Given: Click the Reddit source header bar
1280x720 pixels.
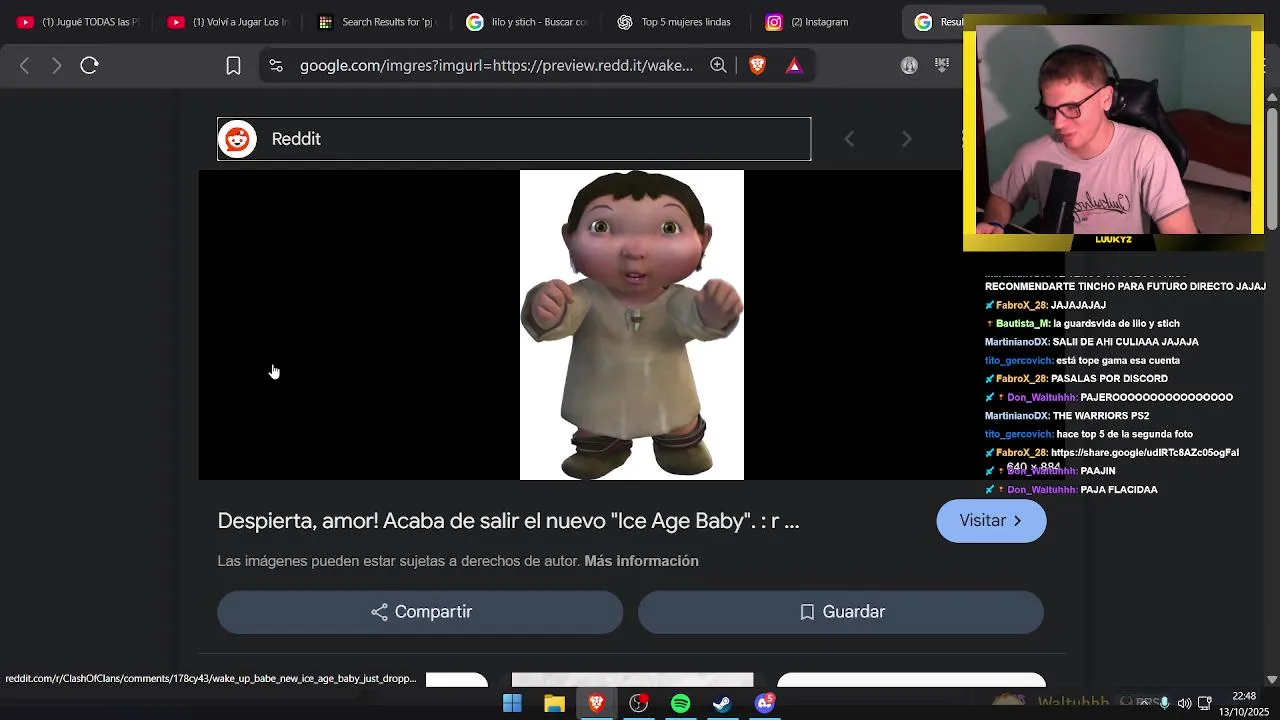Looking at the screenshot, I should tap(514, 139).
